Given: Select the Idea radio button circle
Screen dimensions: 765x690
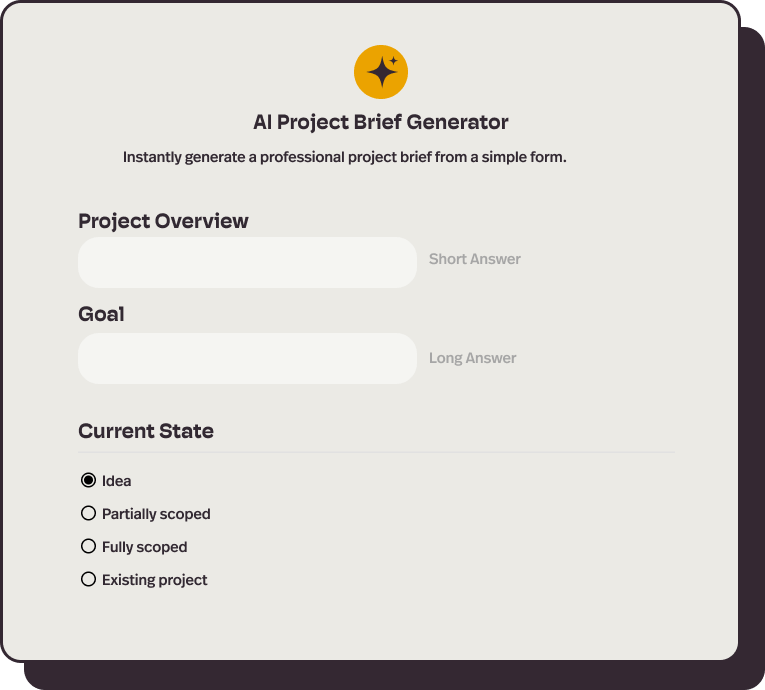Looking at the screenshot, I should click(x=88, y=480).
